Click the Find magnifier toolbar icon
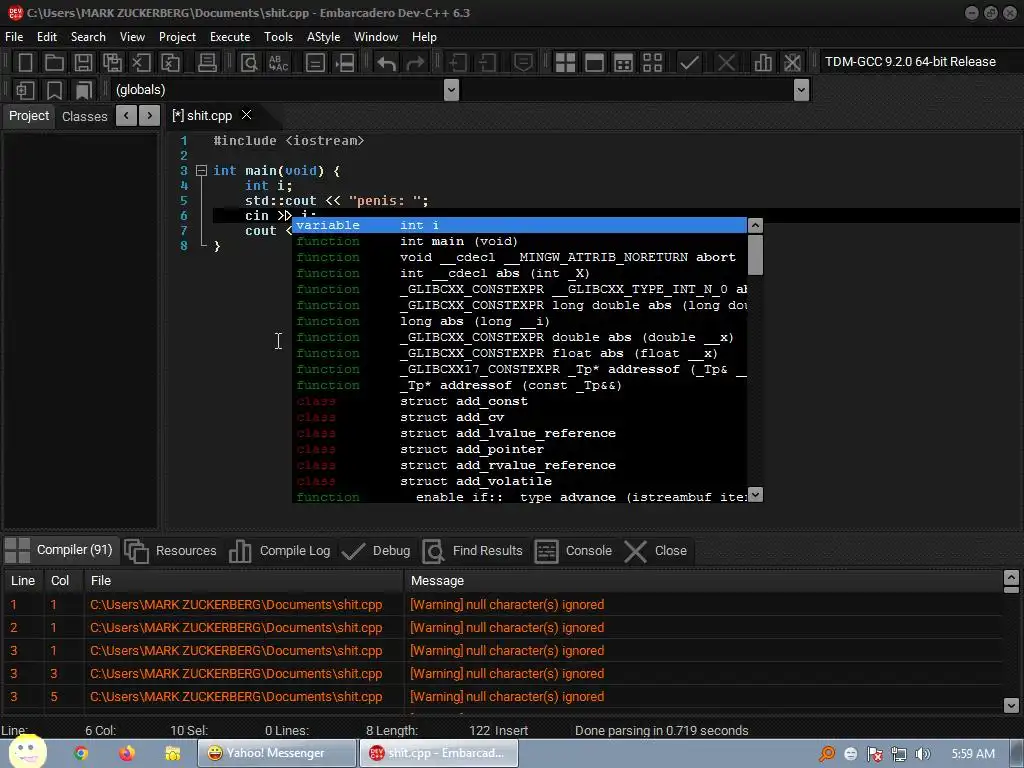 coord(249,63)
